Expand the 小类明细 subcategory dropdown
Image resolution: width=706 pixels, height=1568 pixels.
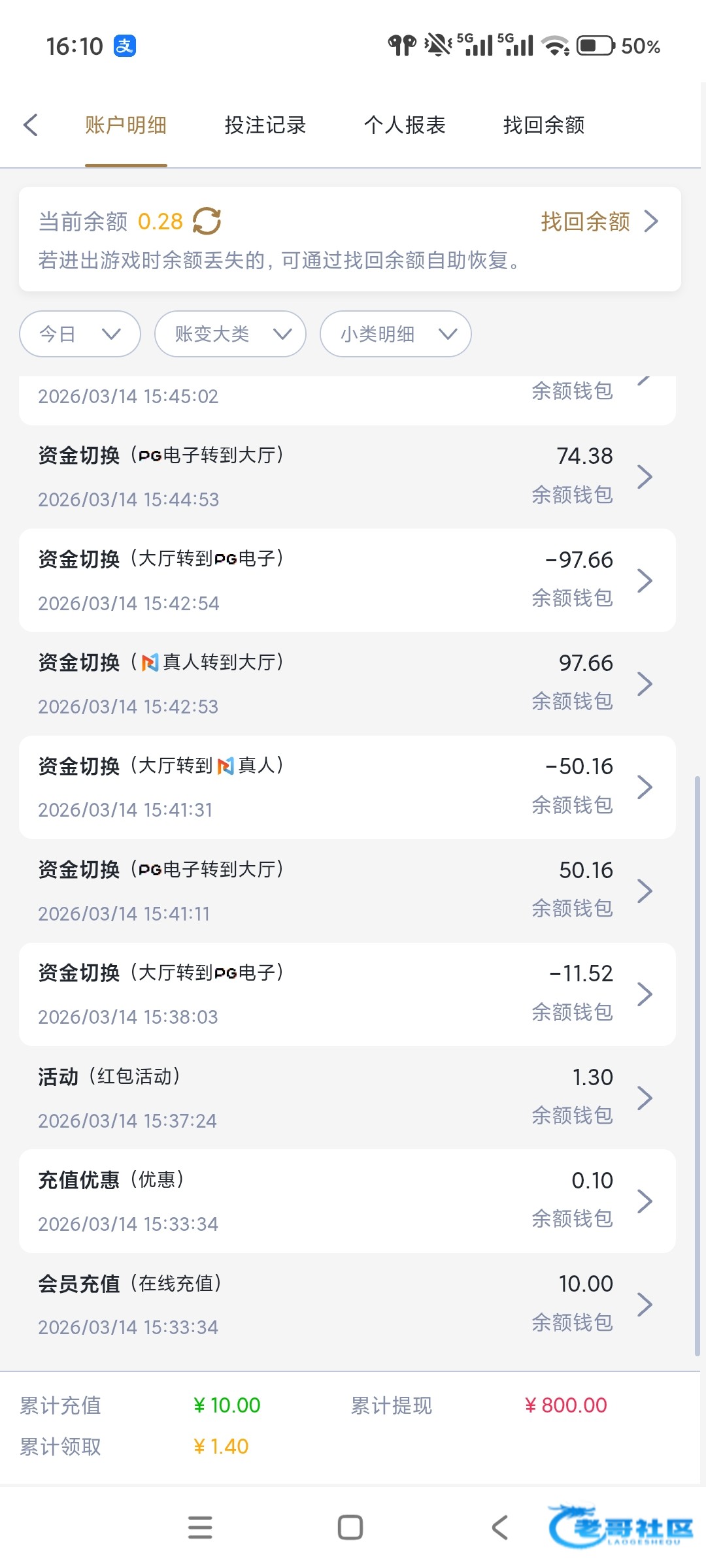point(395,334)
